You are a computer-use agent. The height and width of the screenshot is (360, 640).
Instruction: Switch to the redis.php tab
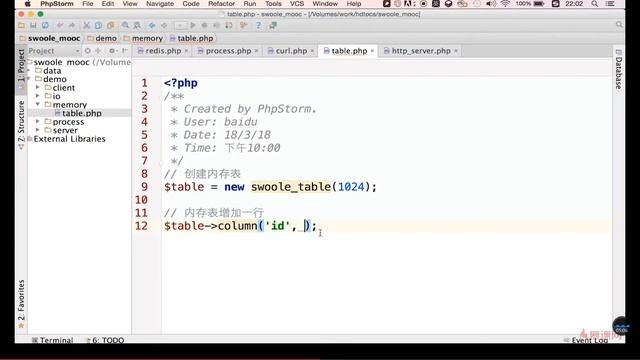pyautogui.click(x=163, y=51)
